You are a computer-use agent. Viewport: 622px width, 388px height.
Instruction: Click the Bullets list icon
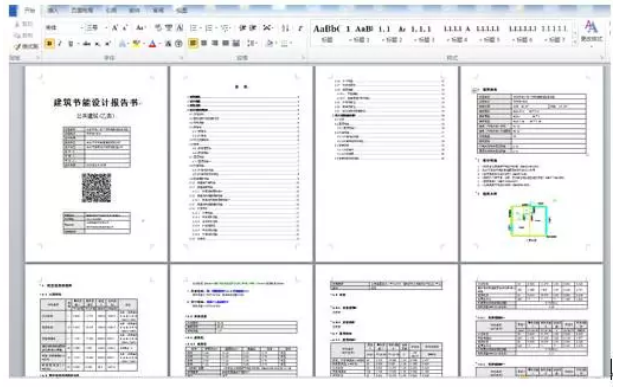click(195, 28)
